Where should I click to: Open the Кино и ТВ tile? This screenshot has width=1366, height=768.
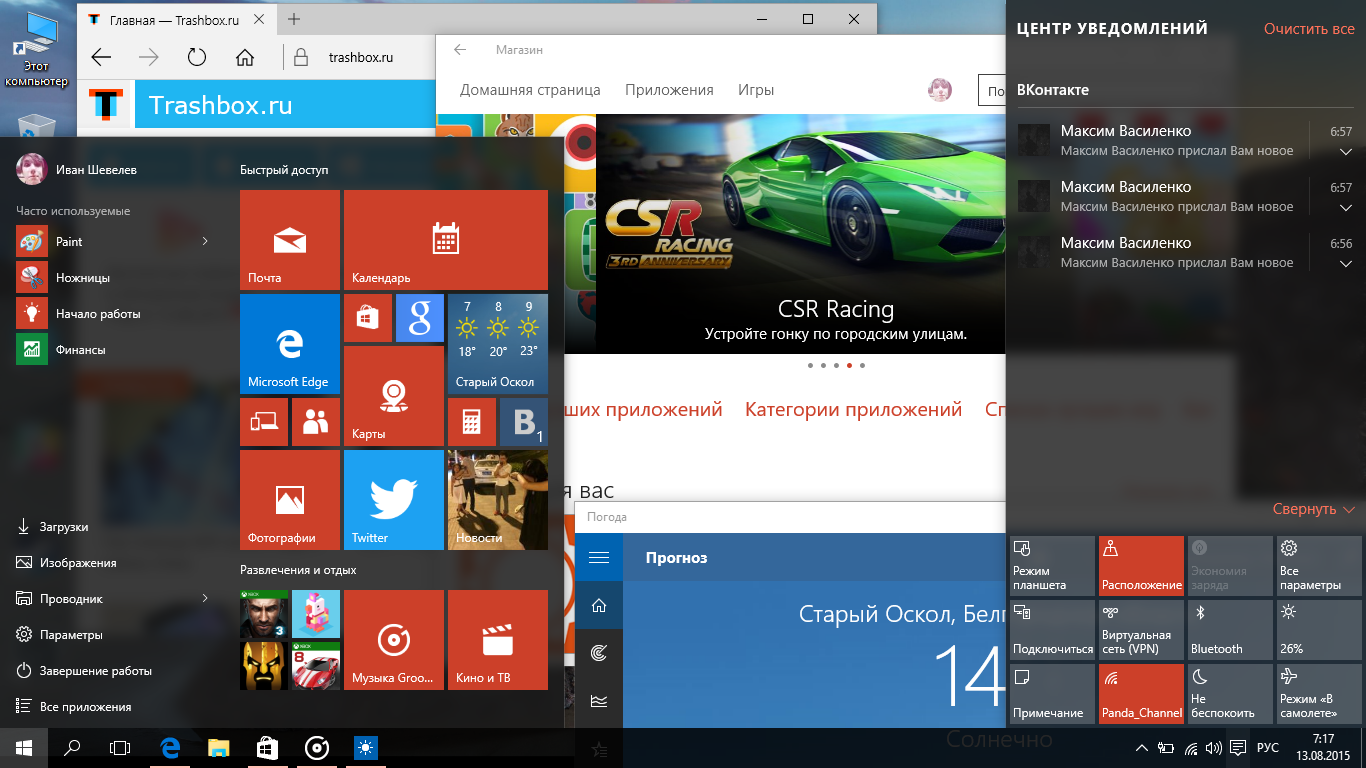498,640
